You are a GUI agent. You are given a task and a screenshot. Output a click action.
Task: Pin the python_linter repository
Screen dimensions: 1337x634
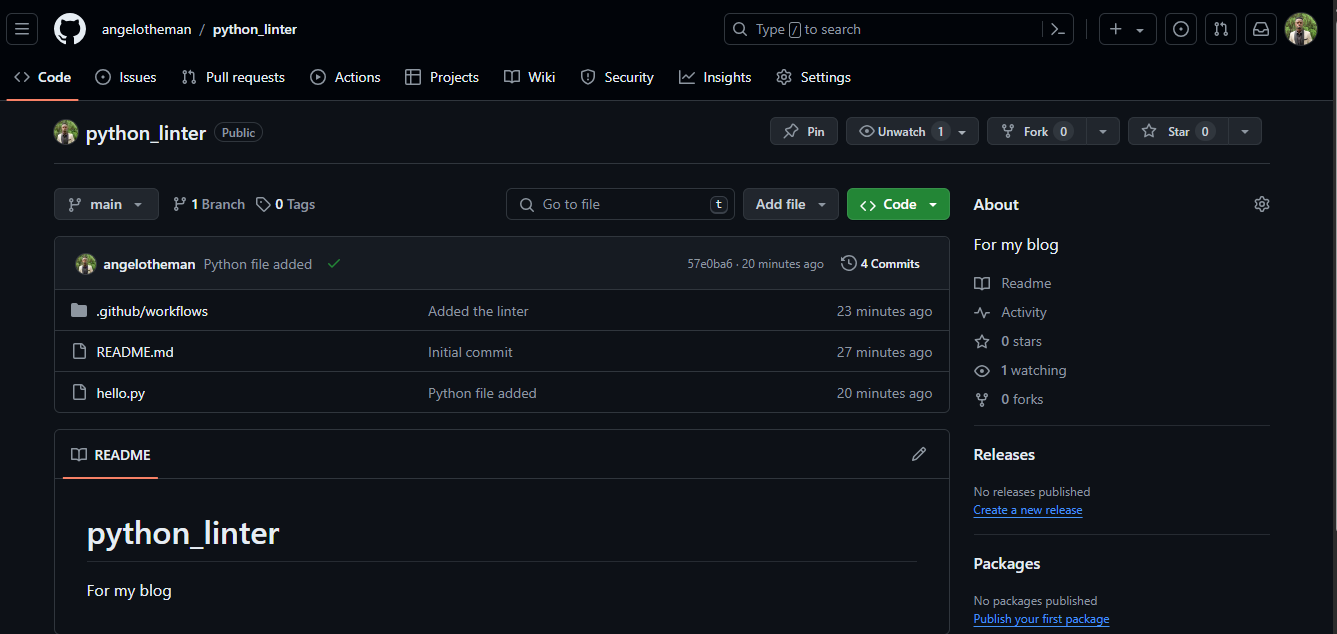click(x=804, y=131)
